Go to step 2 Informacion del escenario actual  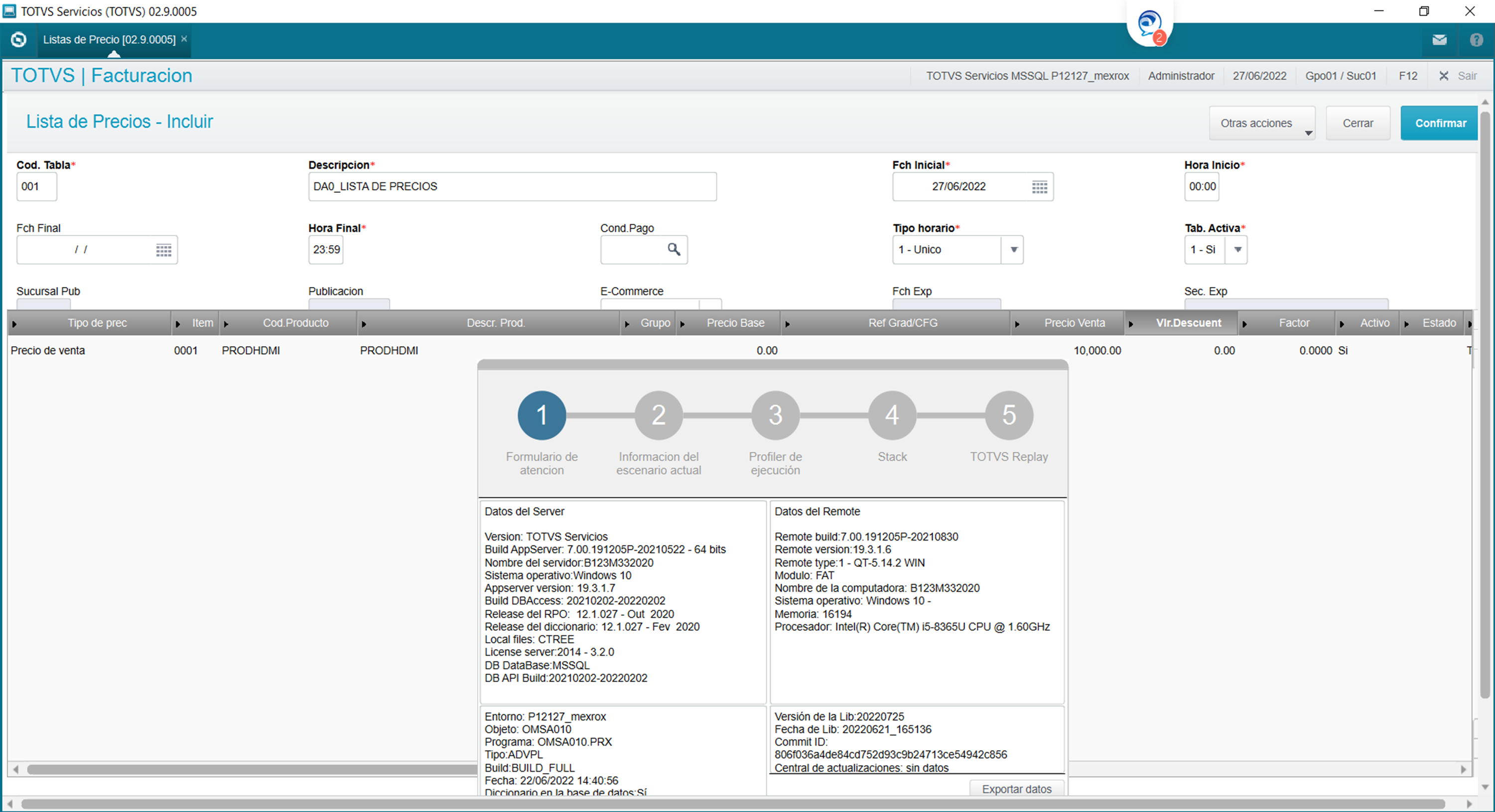pos(658,415)
